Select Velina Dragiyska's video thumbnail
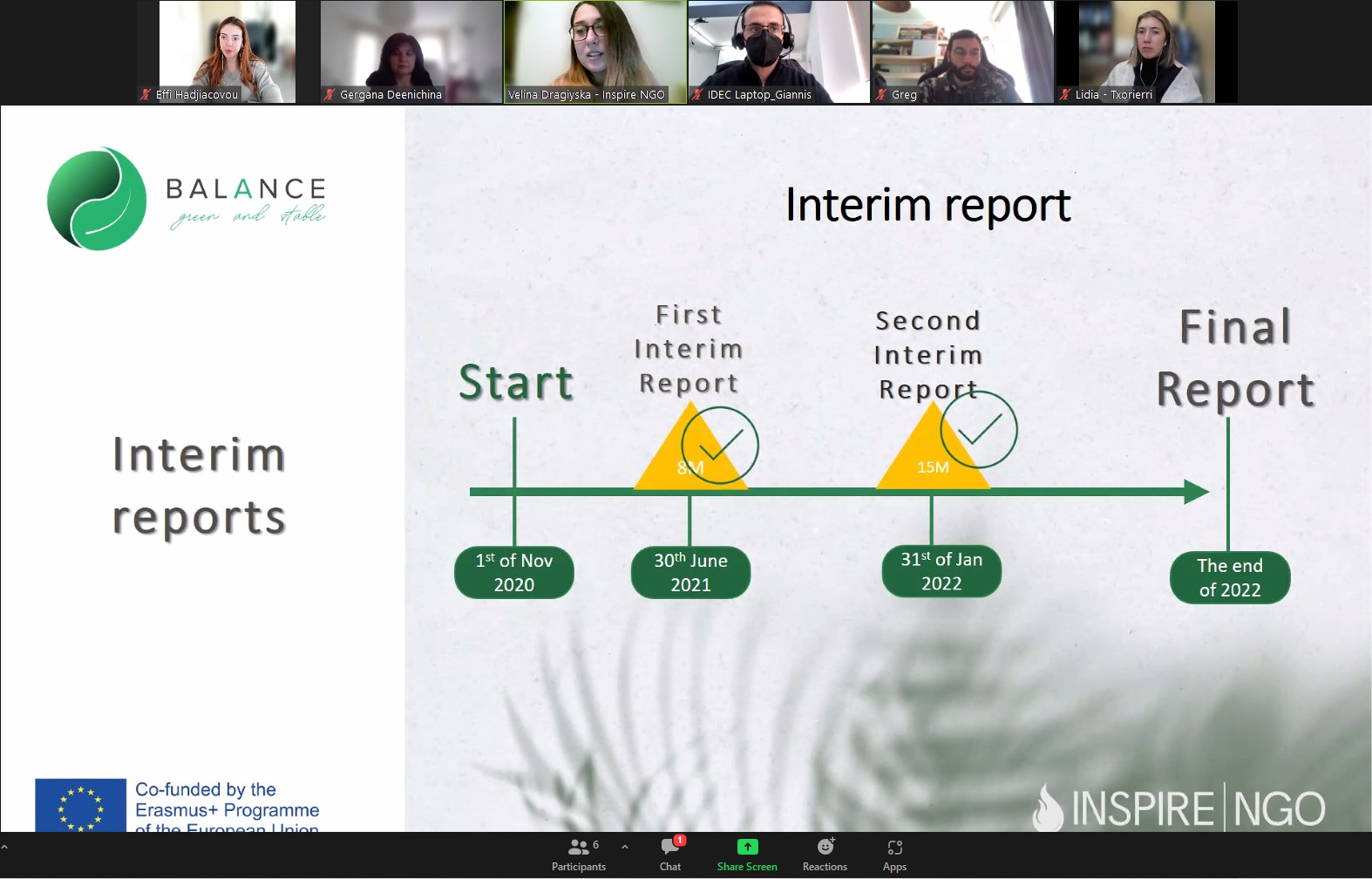1372x879 pixels. [x=595, y=51]
